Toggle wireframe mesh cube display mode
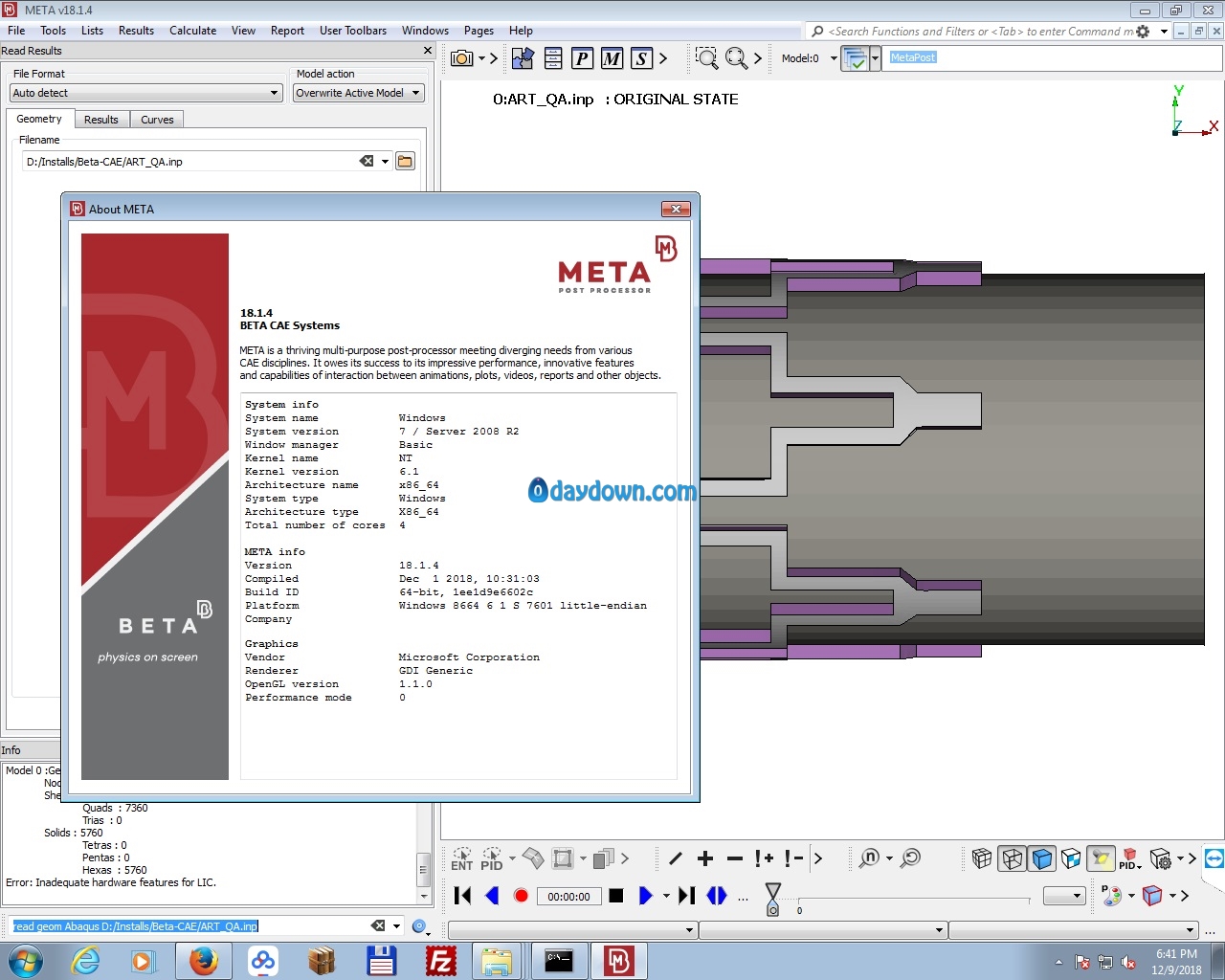 pyautogui.click(x=982, y=858)
